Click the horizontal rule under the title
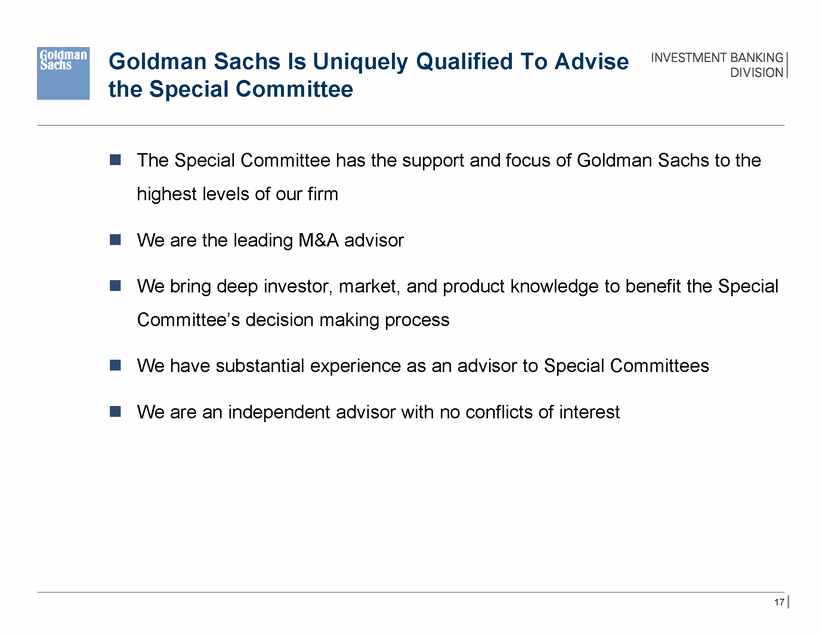Image resolution: width=822 pixels, height=635 pixels. pyautogui.click(x=410, y=125)
